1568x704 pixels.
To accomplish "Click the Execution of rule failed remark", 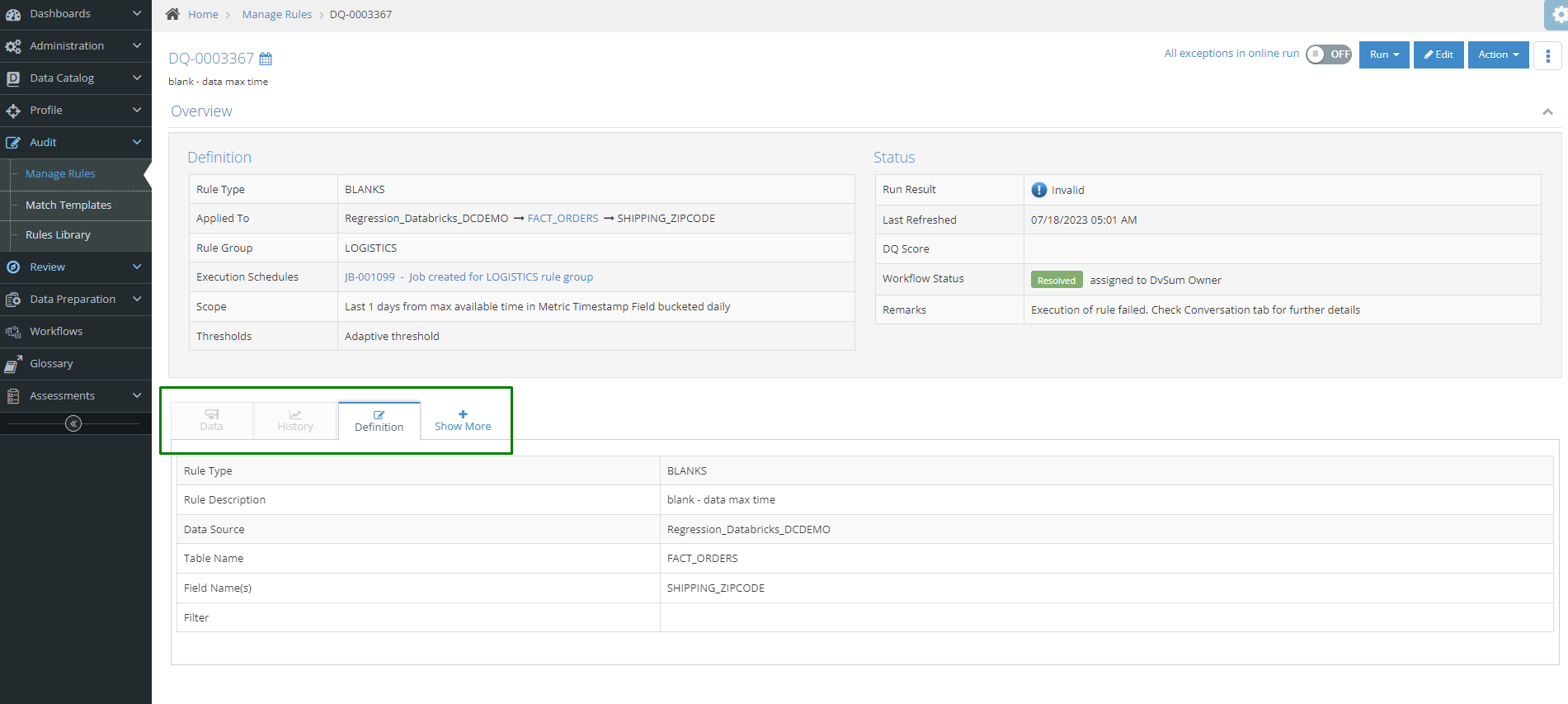I will click(1195, 309).
